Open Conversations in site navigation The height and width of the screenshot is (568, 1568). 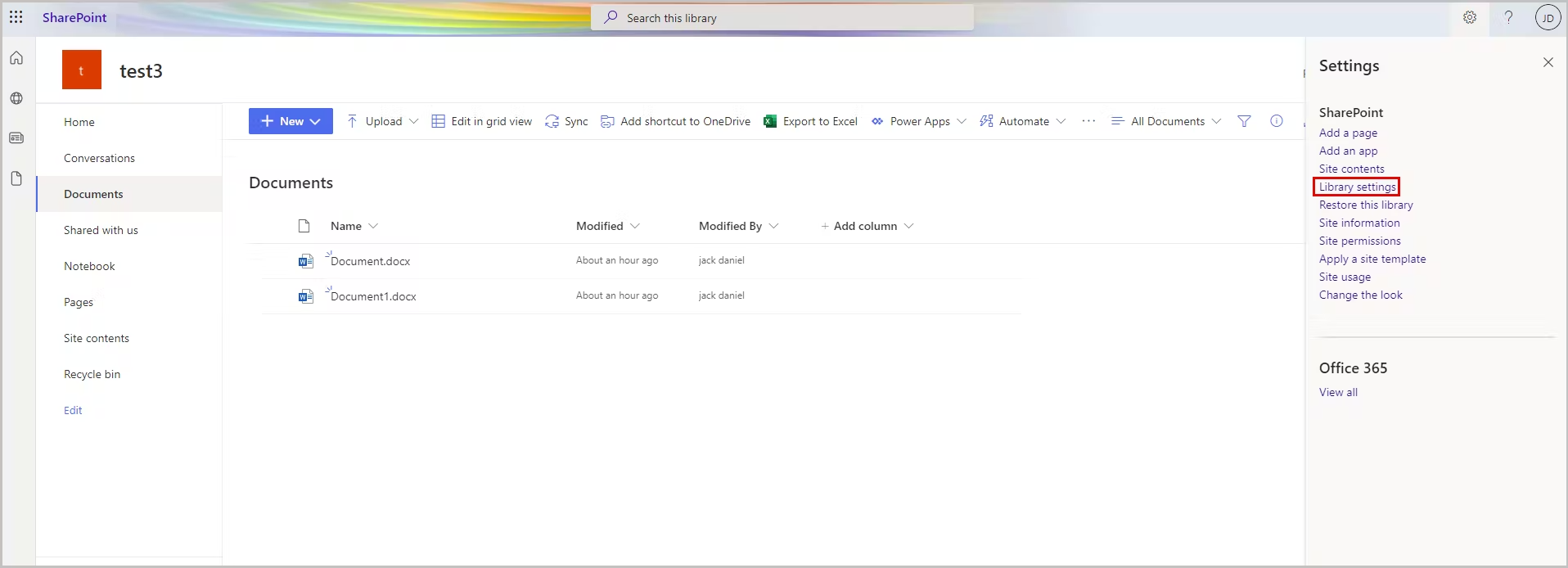tap(99, 158)
